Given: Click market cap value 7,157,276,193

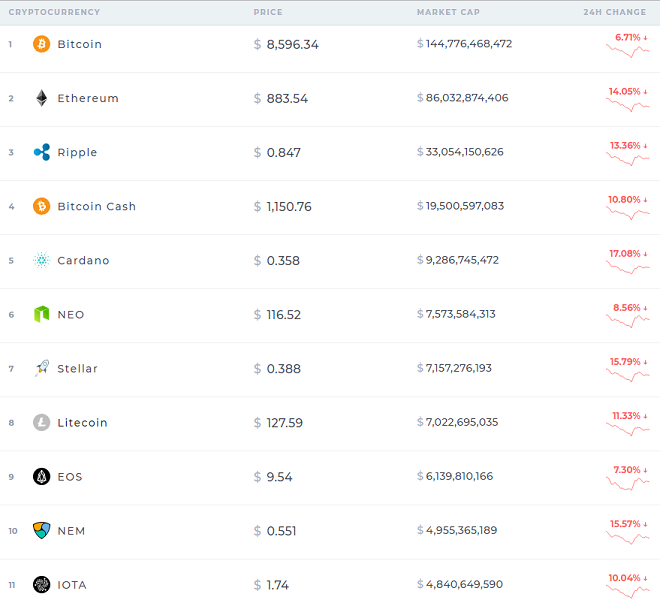Looking at the screenshot, I should click(x=459, y=368).
